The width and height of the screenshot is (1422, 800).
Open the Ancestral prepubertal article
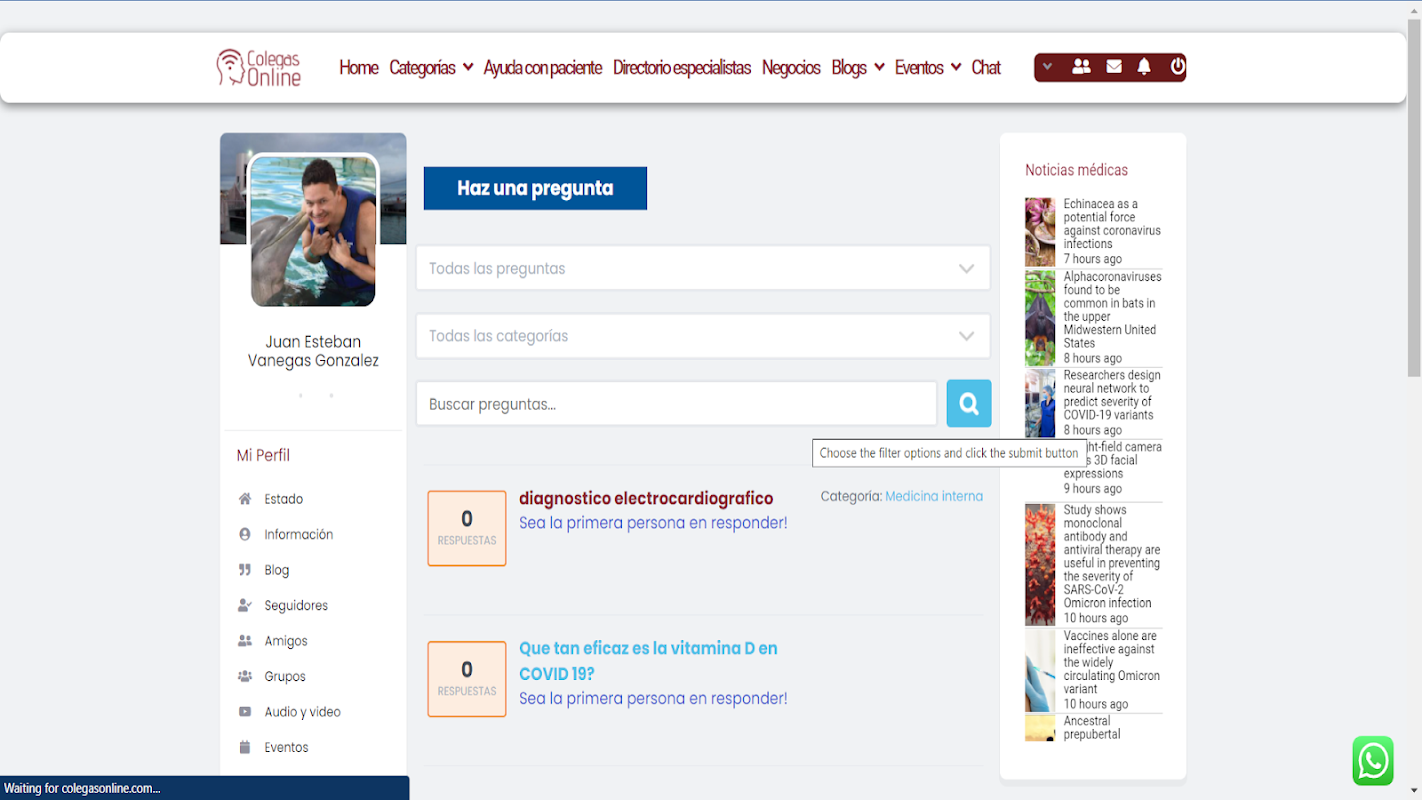coord(1092,727)
